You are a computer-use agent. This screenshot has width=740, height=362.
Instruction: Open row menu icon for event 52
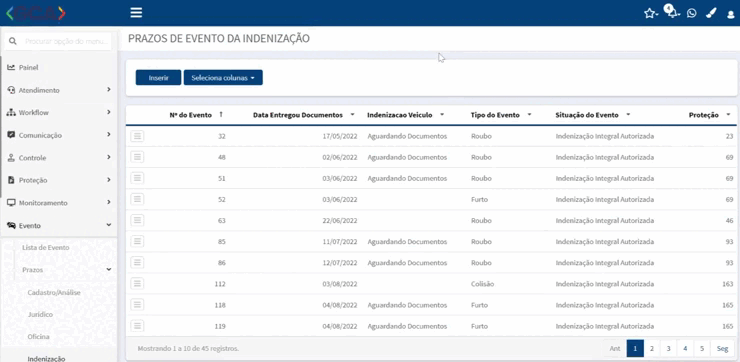click(137, 199)
